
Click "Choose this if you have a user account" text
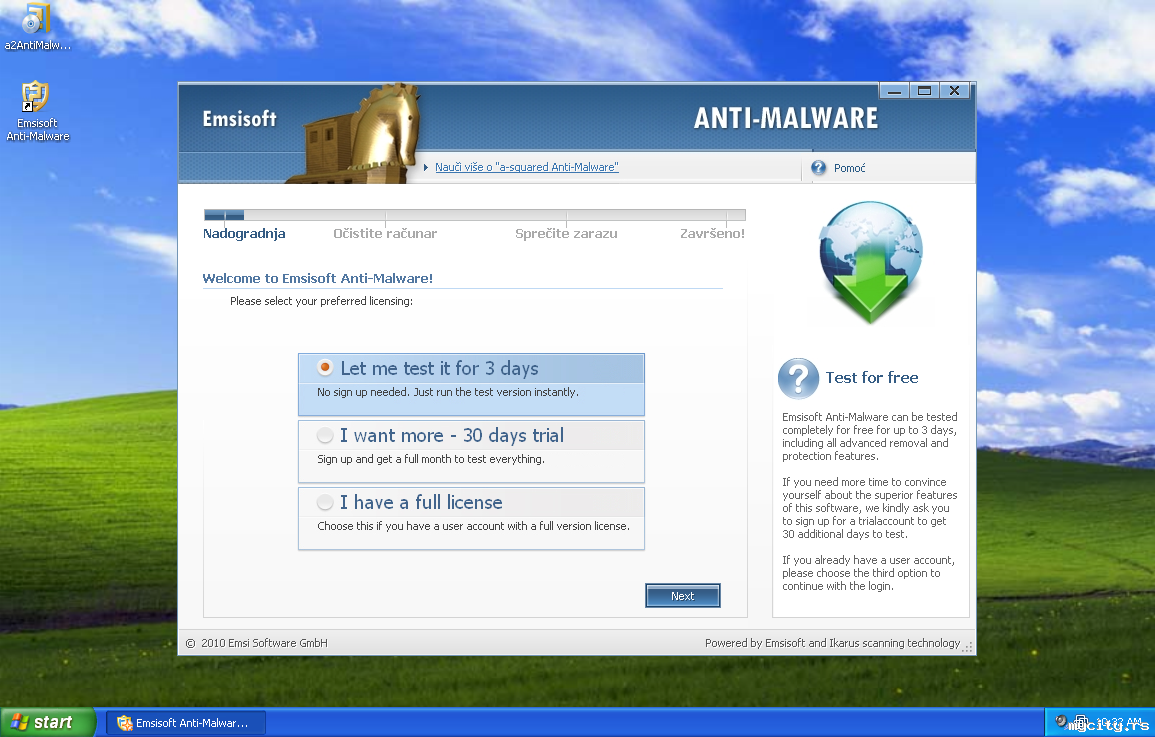pos(474,526)
